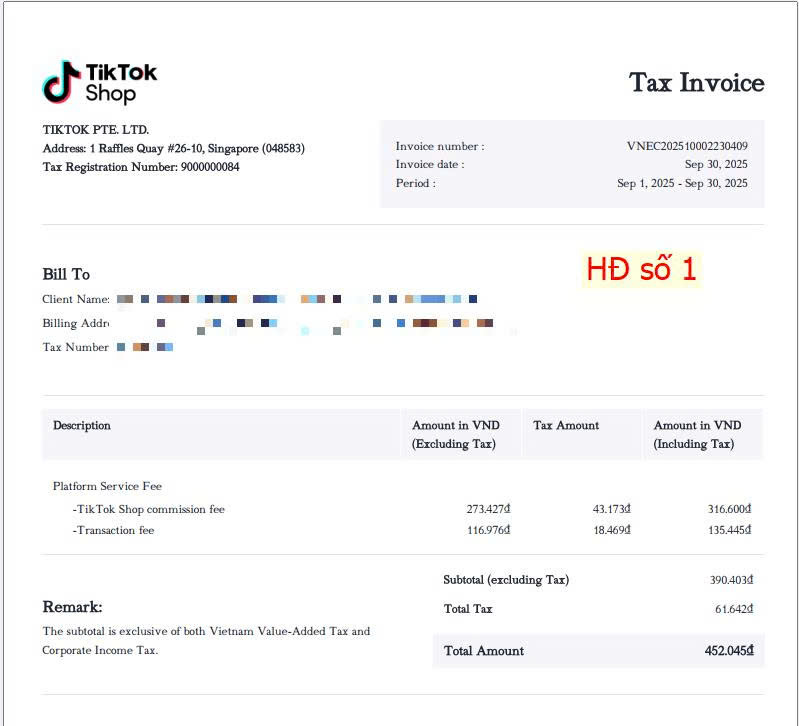Click commission total amount 316.600đ
This screenshot has width=799, height=726.
[x=729, y=509]
